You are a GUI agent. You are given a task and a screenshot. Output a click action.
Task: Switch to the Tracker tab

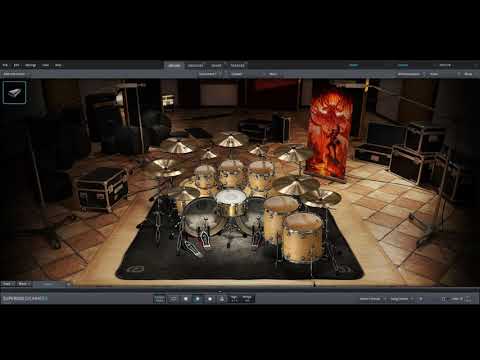point(237,66)
